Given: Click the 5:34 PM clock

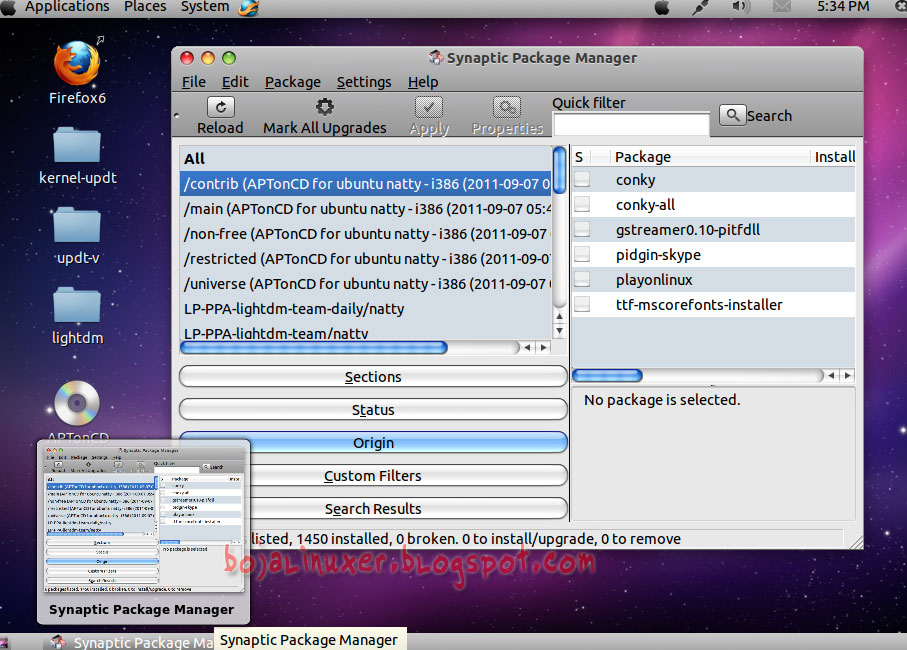Looking at the screenshot, I should [843, 7].
